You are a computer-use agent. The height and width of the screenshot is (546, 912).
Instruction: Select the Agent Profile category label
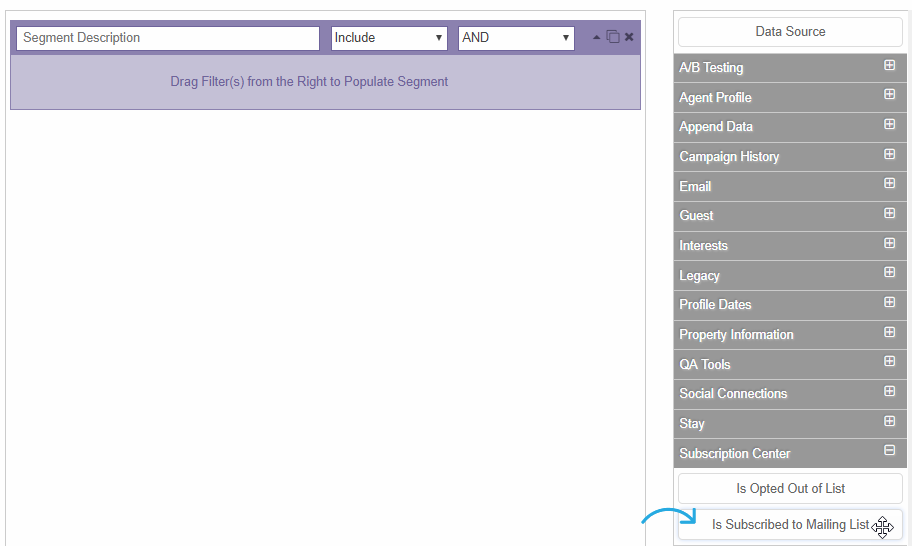click(715, 98)
